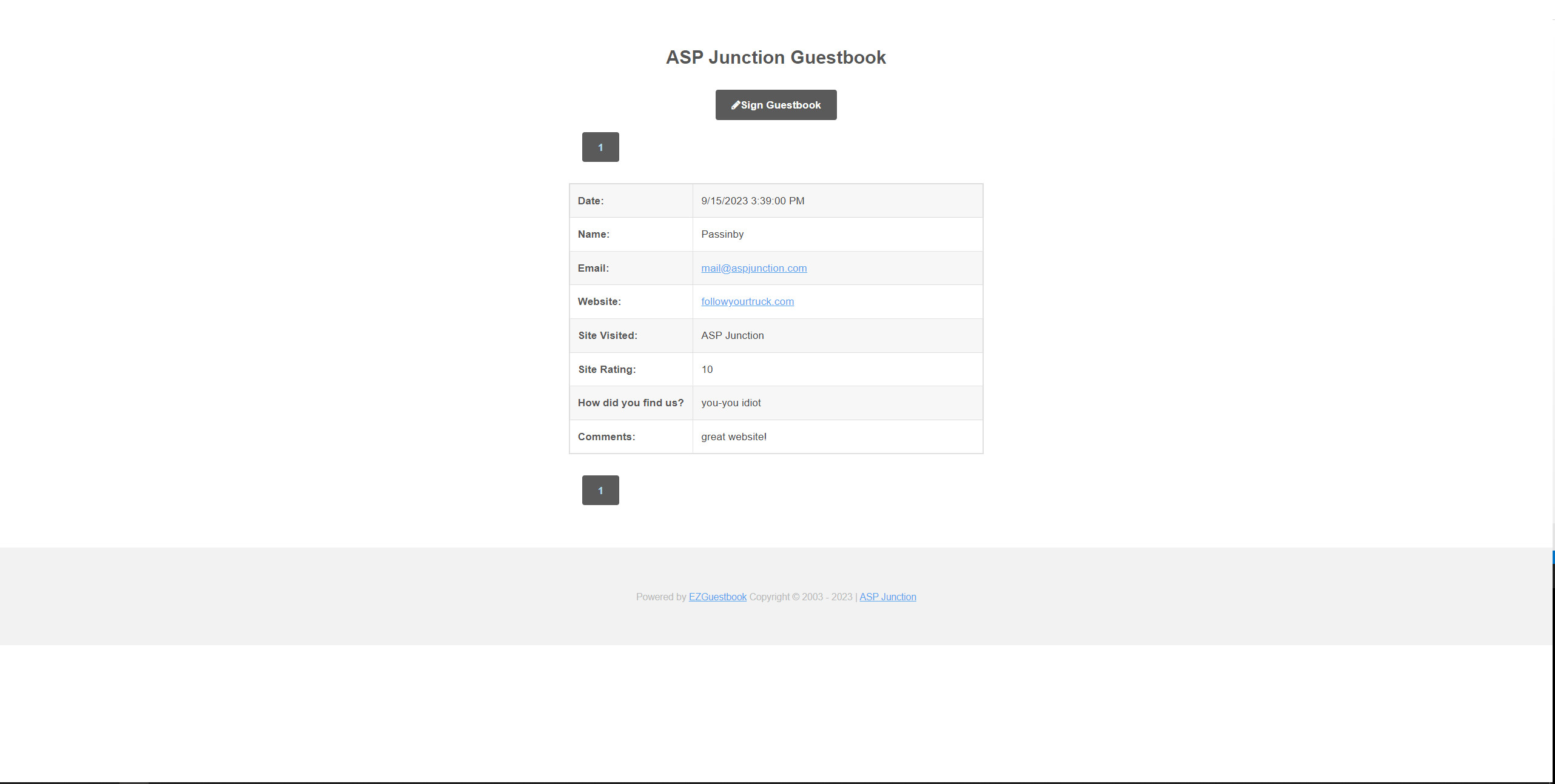Select page 1 button below the table
The image size is (1555, 784).
[600, 490]
